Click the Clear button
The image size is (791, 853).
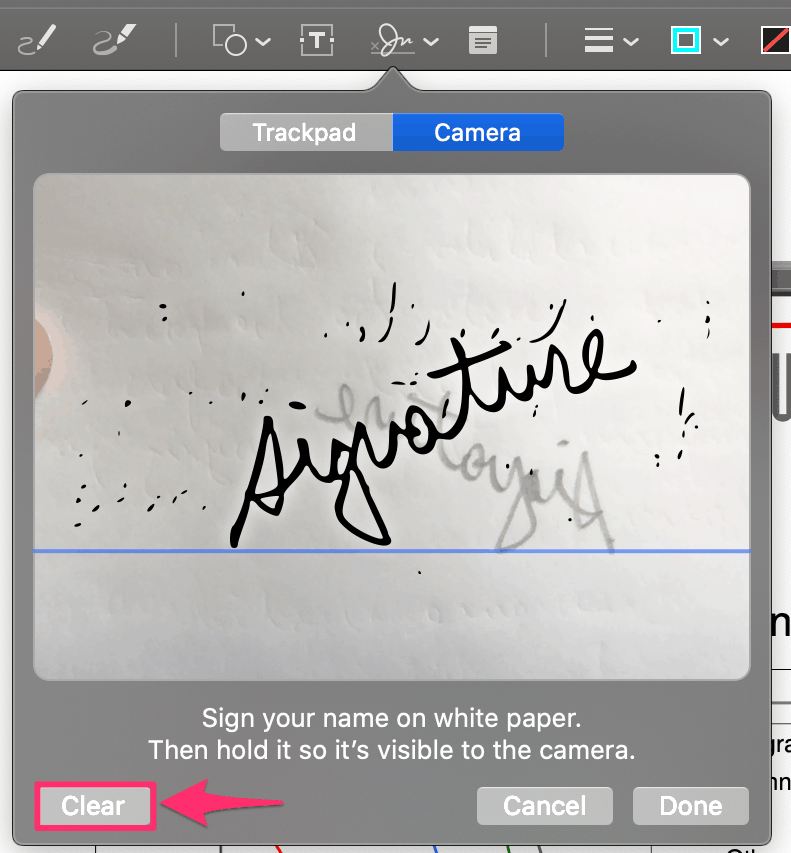coord(94,806)
